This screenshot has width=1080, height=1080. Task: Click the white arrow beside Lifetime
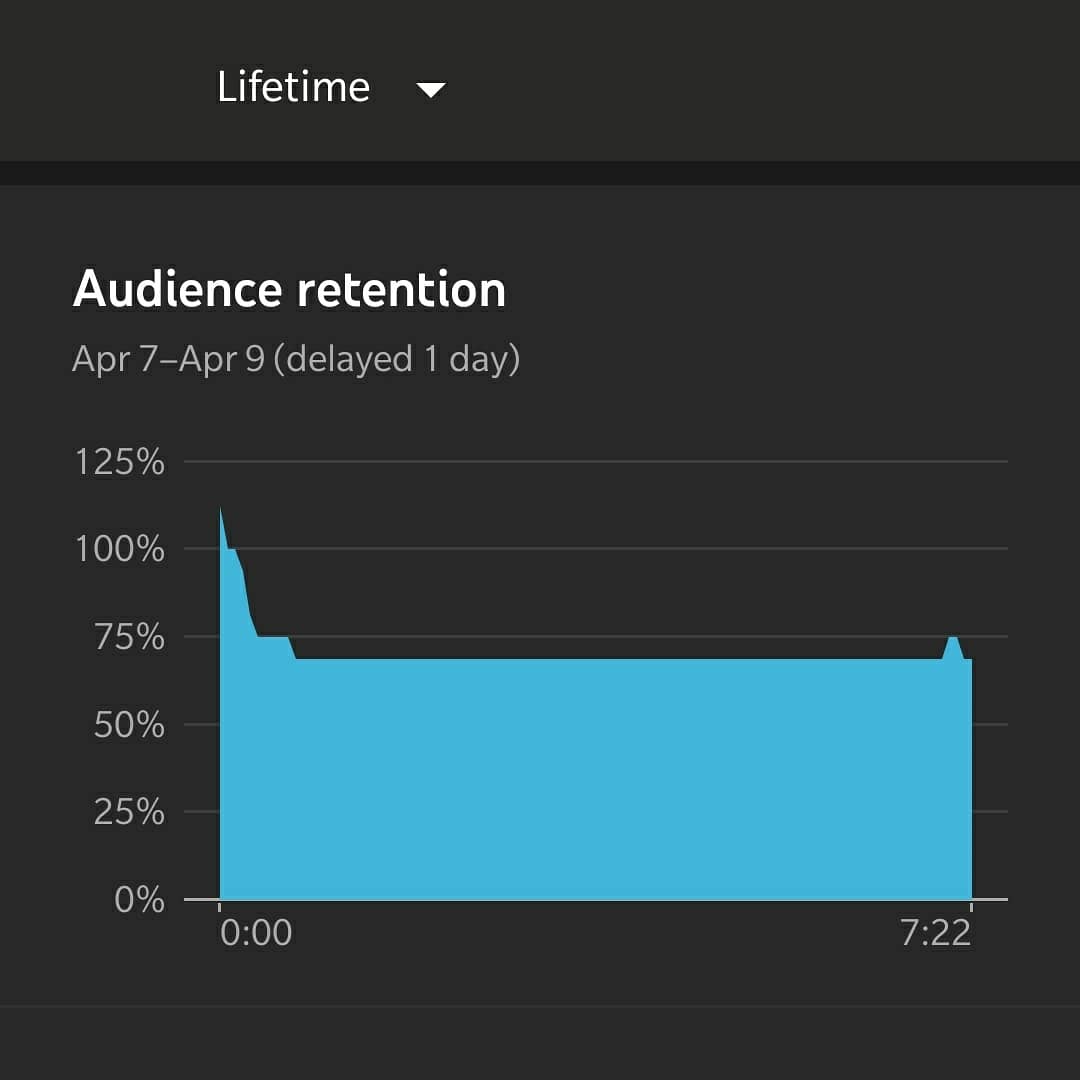click(431, 90)
